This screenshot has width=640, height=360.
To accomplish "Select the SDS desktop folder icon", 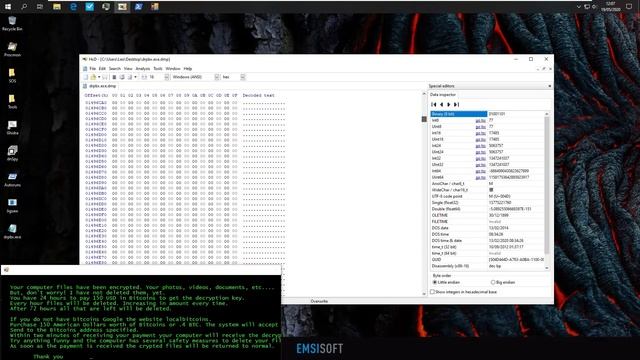I will coord(12,76).
